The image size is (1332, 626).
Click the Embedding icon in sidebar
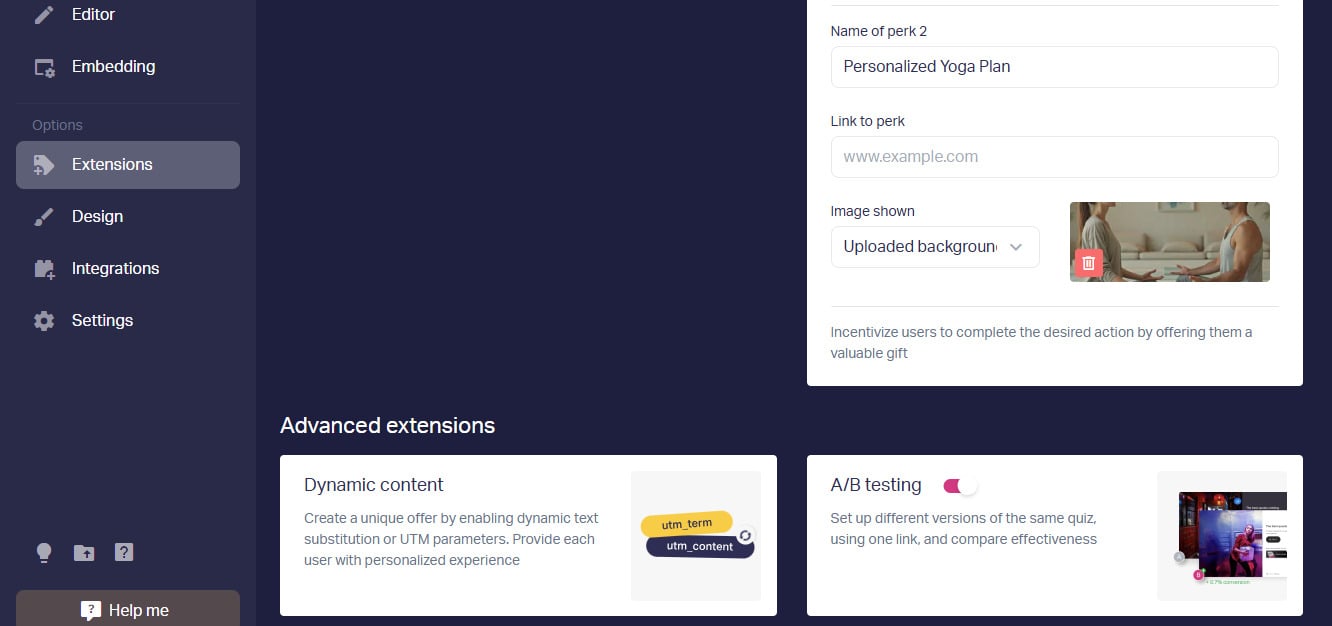tap(44, 68)
